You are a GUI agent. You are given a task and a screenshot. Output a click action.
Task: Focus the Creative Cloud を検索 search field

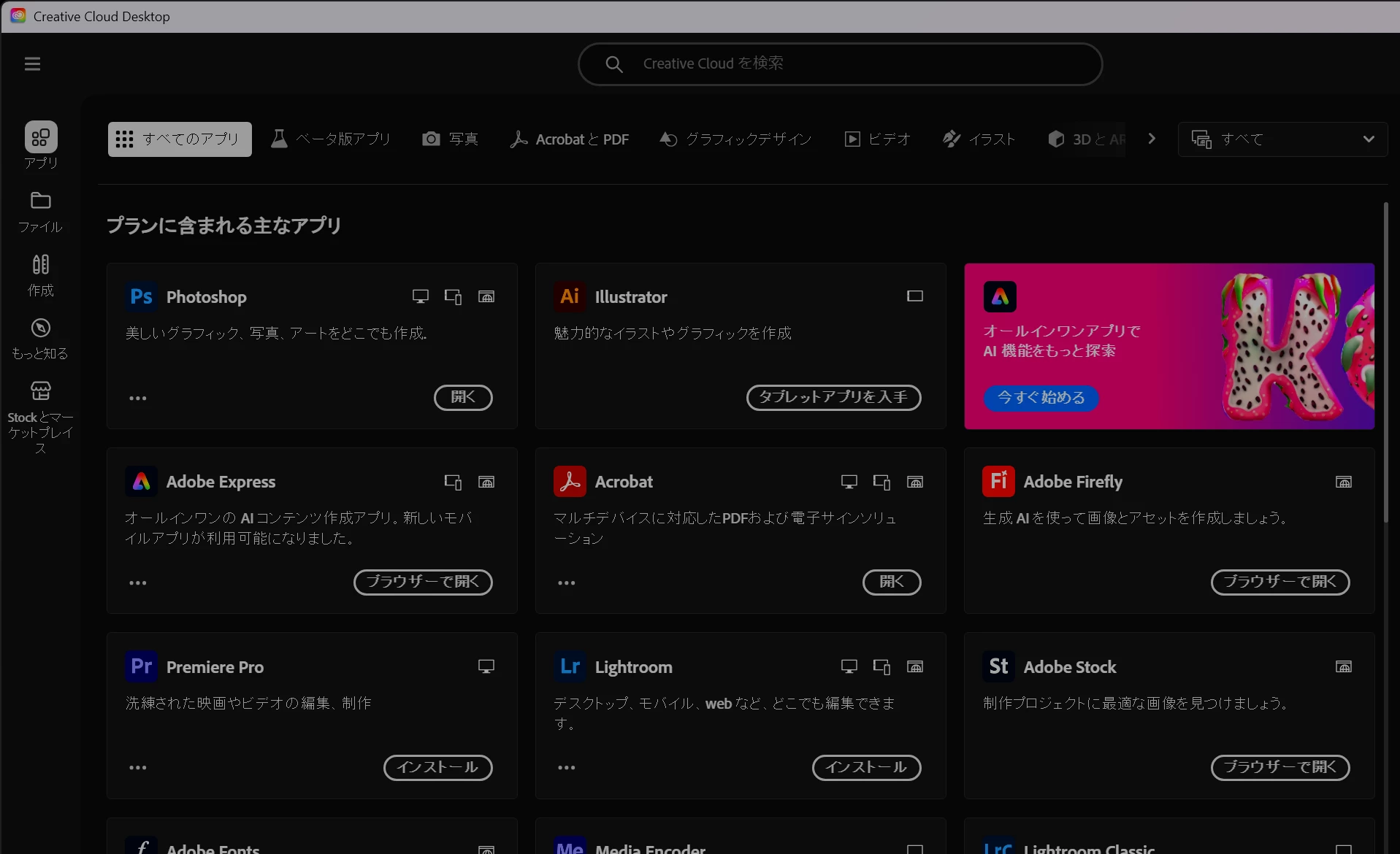[840, 64]
